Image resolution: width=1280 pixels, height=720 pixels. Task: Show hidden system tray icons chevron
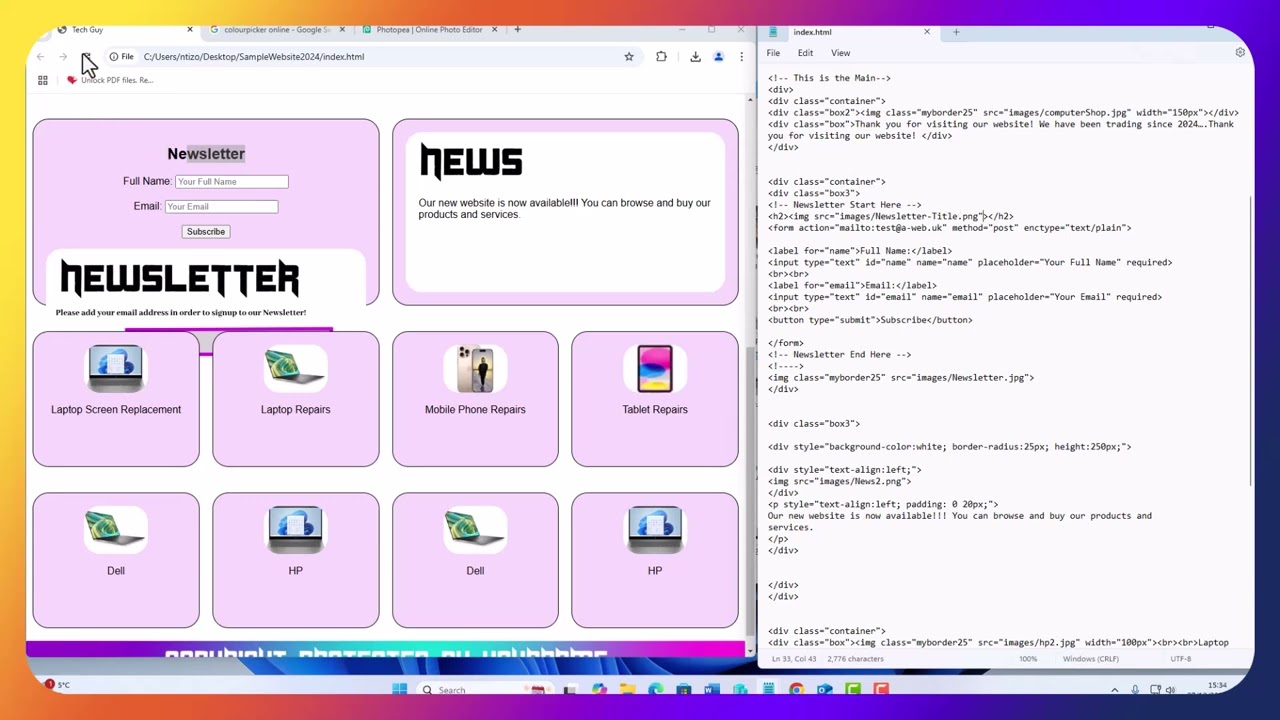[x=1114, y=690]
